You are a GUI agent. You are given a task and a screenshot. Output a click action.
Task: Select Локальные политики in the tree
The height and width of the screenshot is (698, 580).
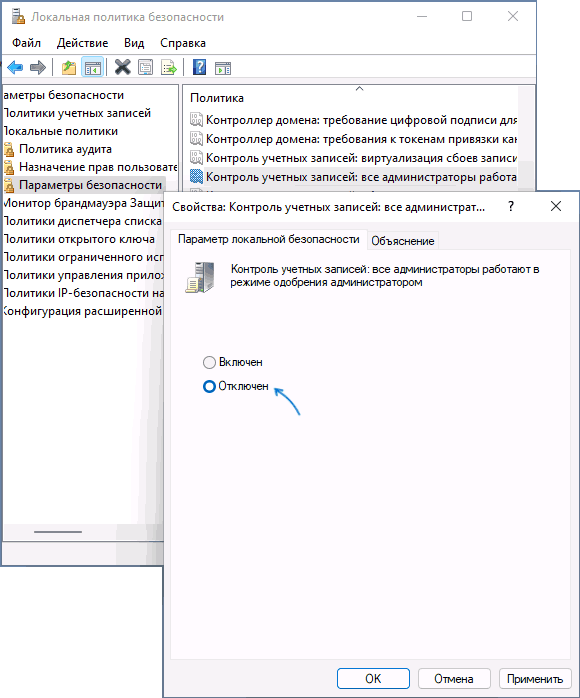tap(61, 131)
